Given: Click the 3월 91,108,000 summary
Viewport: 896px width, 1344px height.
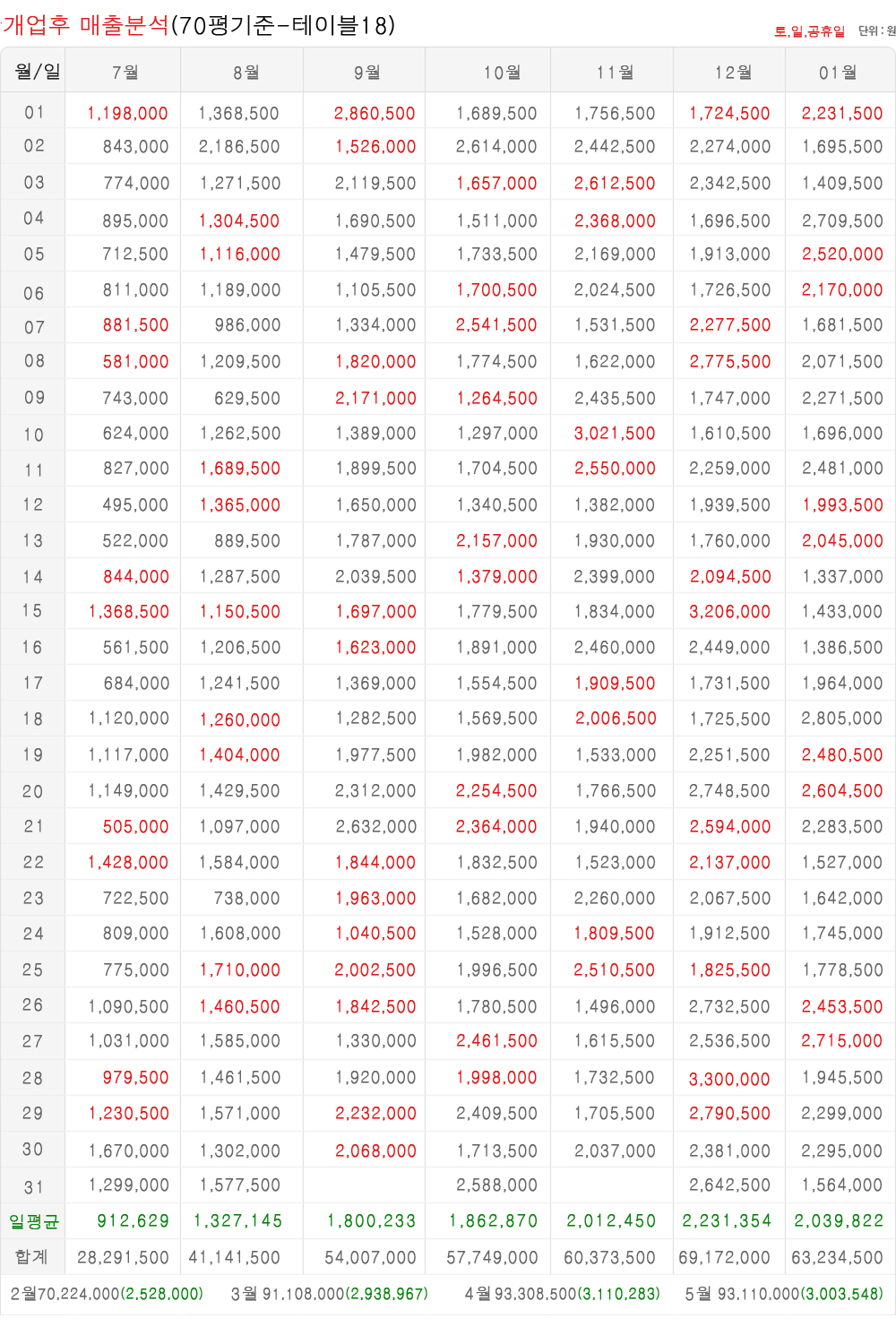Looking at the screenshot, I should [329, 1294].
